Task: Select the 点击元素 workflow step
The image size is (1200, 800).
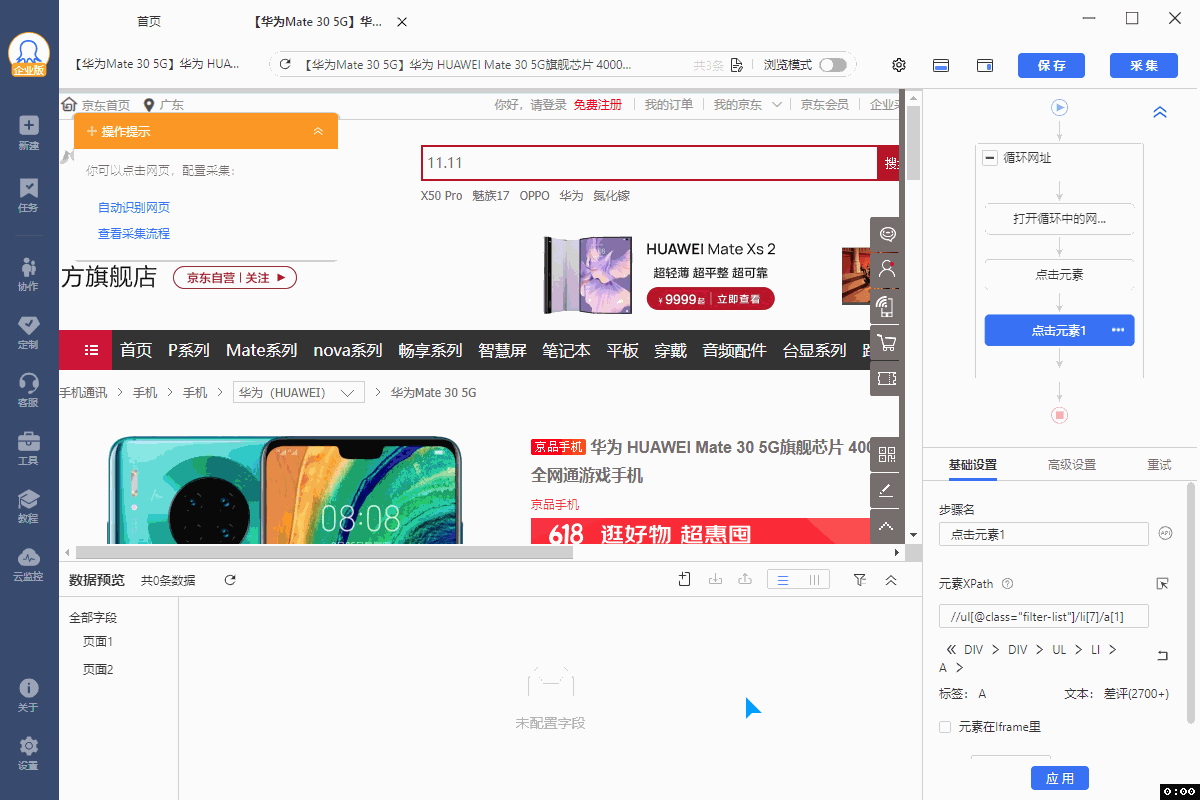Action: pos(1060,274)
